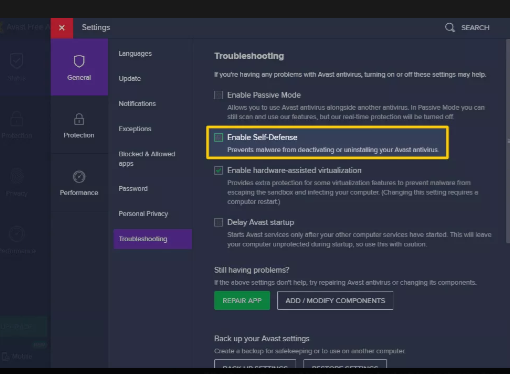Open the Personal Privacy settings page
The image size is (510, 374).
(x=143, y=214)
